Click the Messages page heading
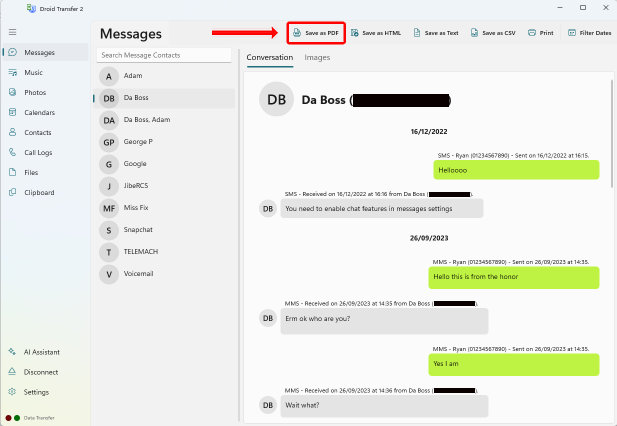Viewport: 617px width, 426px height. pos(131,34)
